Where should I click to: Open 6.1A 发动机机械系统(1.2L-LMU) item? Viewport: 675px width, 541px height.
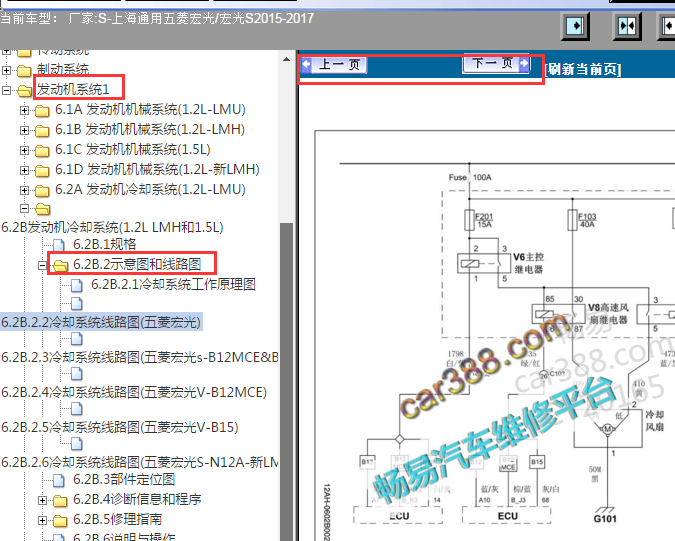click(x=150, y=109)
